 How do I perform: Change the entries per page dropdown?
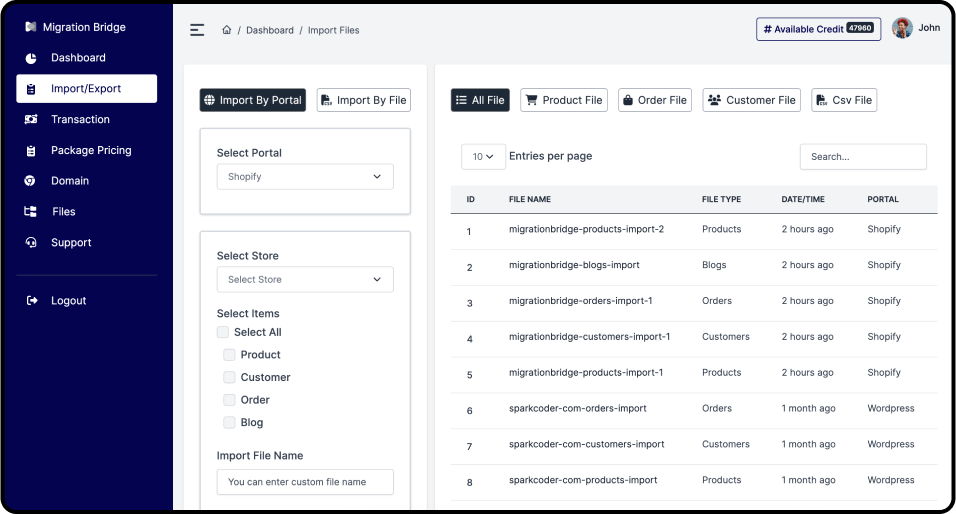pyautogui.click(x=483, y=157)
